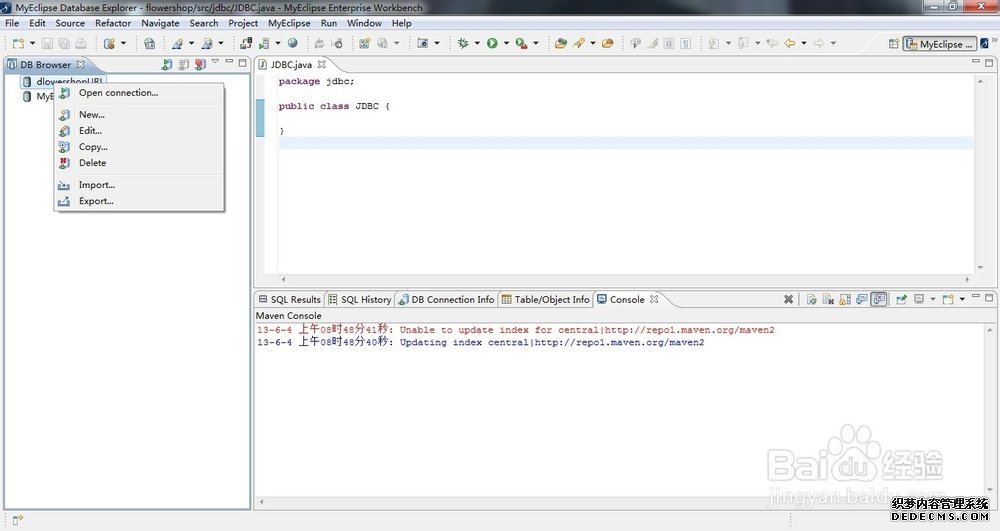Open the Refactor menu
Viewport: 1000px width, 531px height.
tap(113, 23)
